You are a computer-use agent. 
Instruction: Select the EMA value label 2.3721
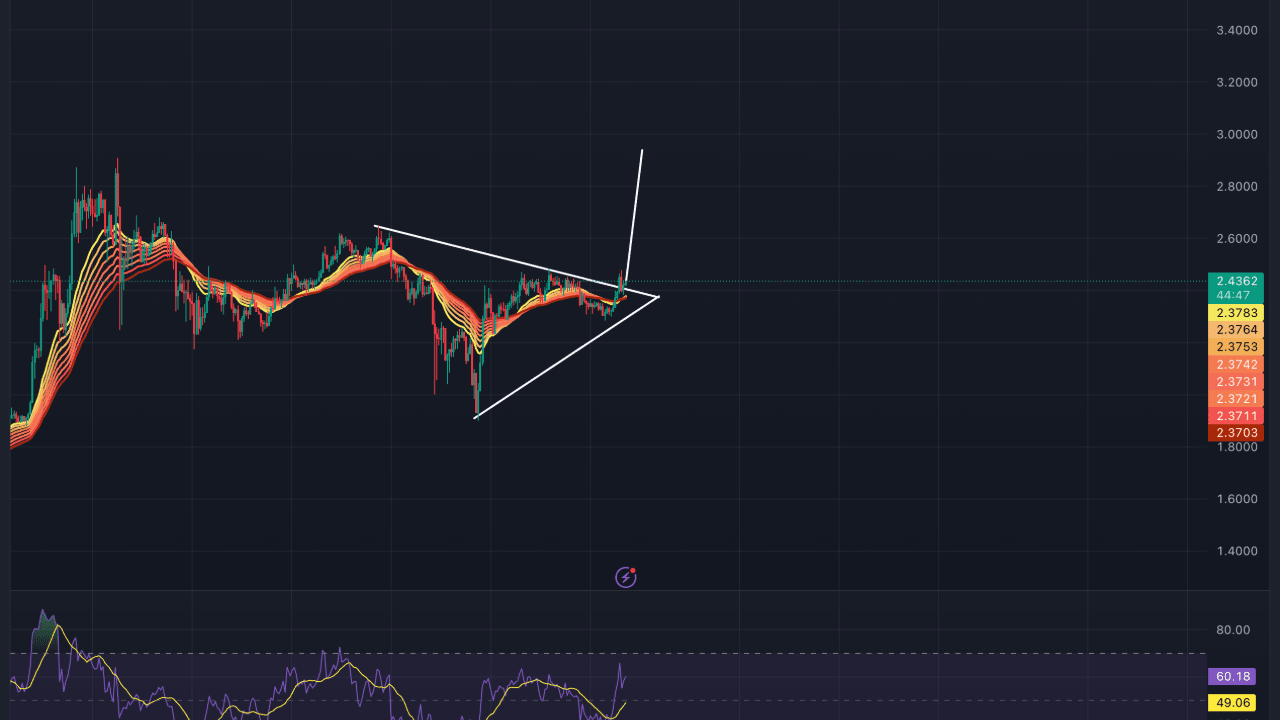coord(1236,399)
